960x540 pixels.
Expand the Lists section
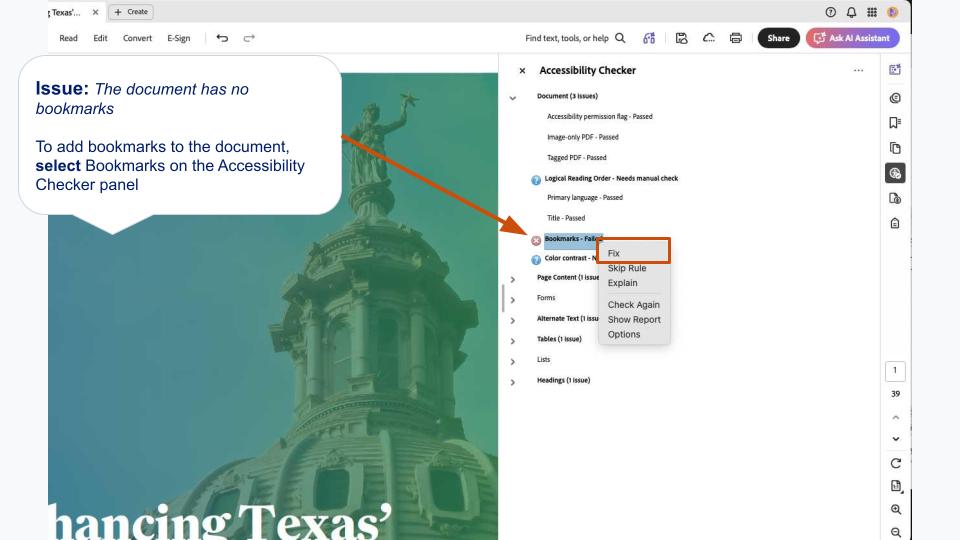513,362
